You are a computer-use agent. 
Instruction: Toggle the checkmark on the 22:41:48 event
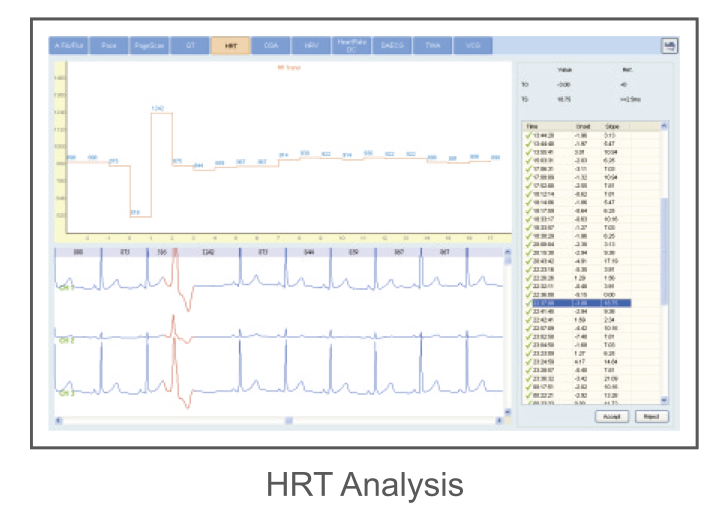(x=528, y=311)
